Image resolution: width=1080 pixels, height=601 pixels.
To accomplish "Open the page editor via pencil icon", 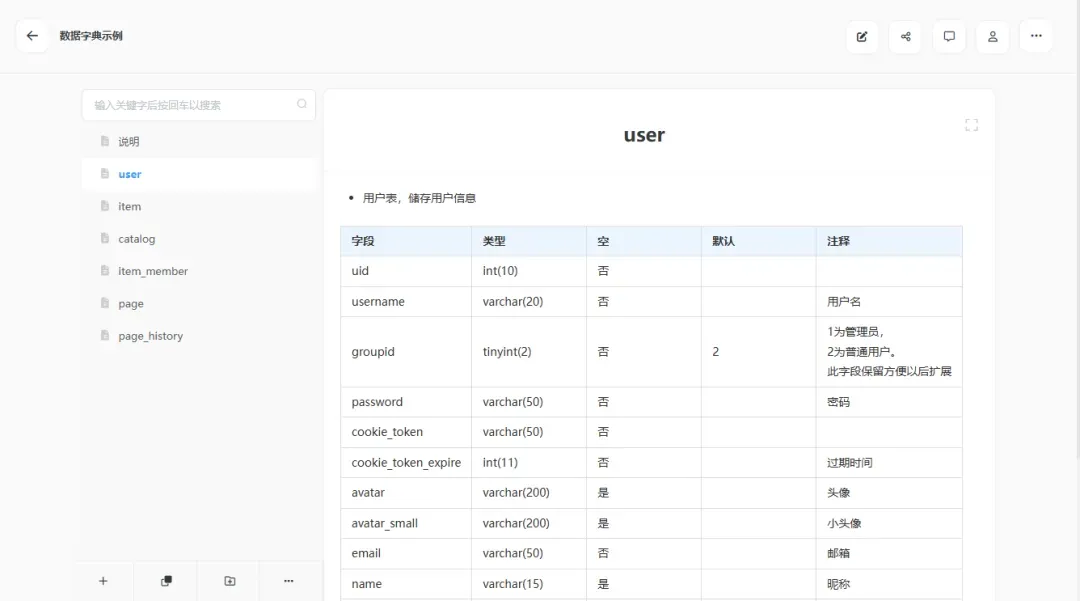I will [862, 37].
